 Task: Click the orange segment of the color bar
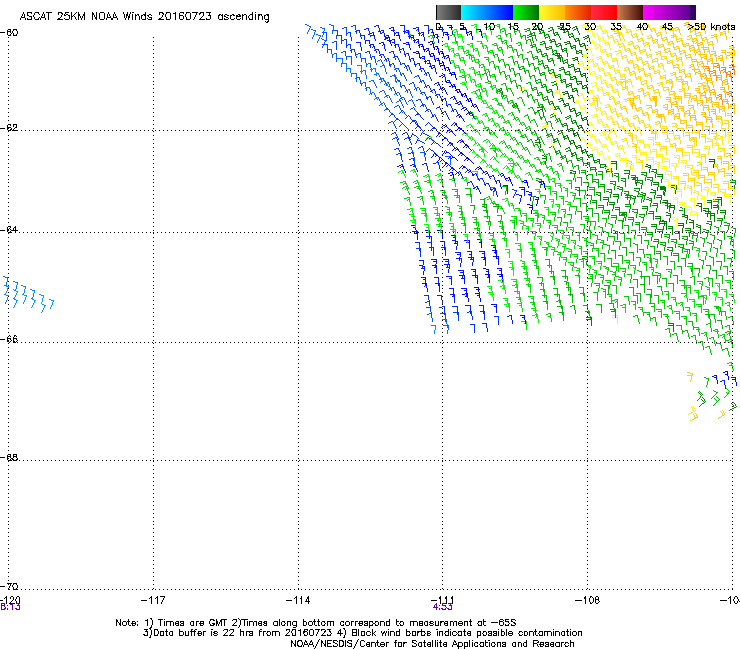(x=578, y=12)
